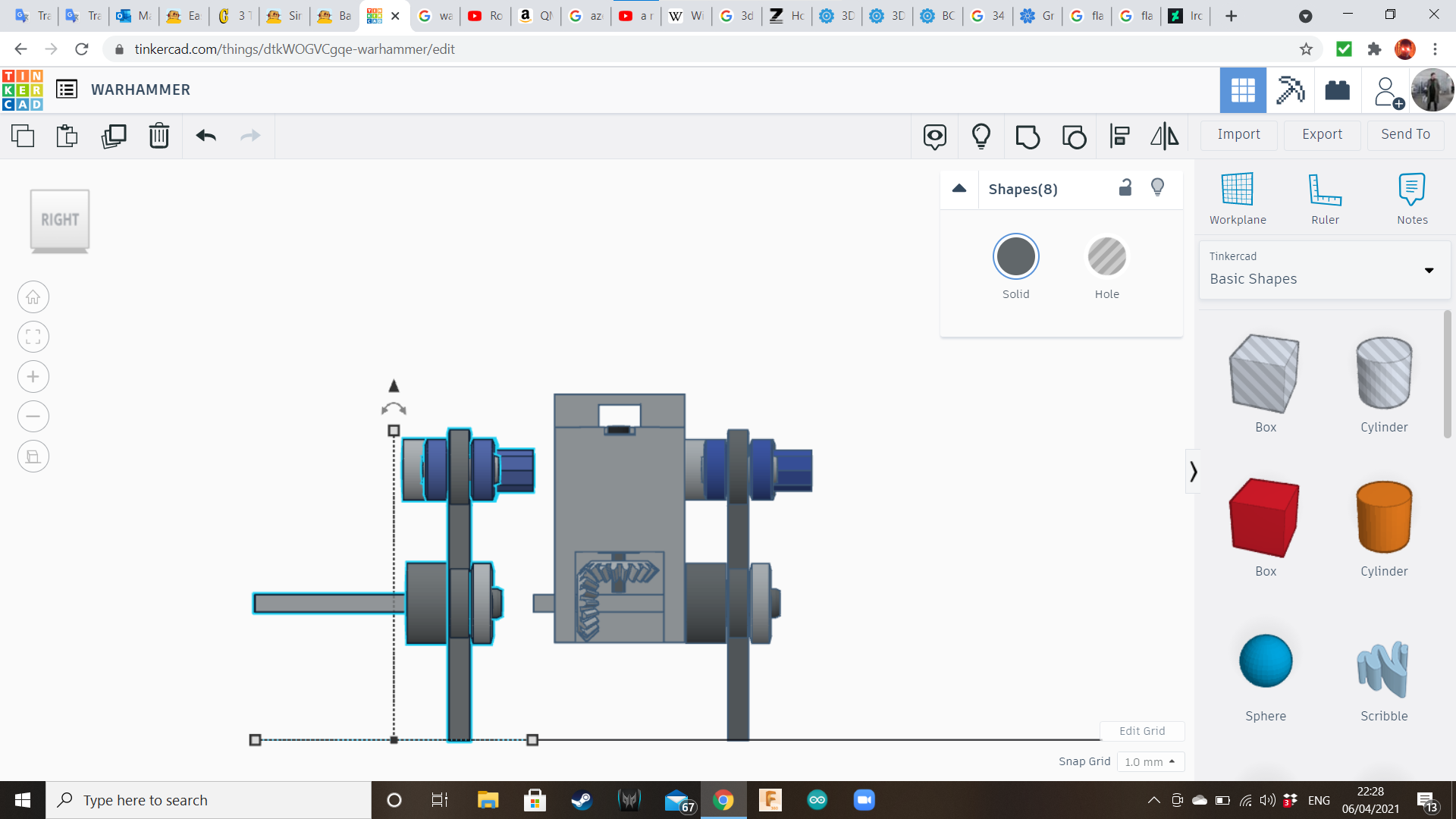Viewport: 1456px width, 819px height.
Task: Select the Ruler tool
Action: [1325, 199]
